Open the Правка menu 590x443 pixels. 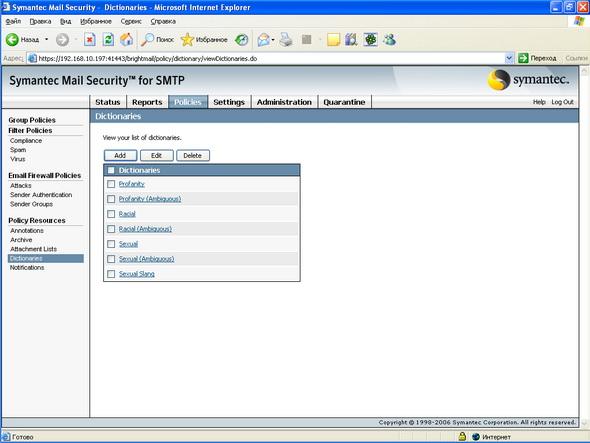pyautogui.click(x=40, y=21)
